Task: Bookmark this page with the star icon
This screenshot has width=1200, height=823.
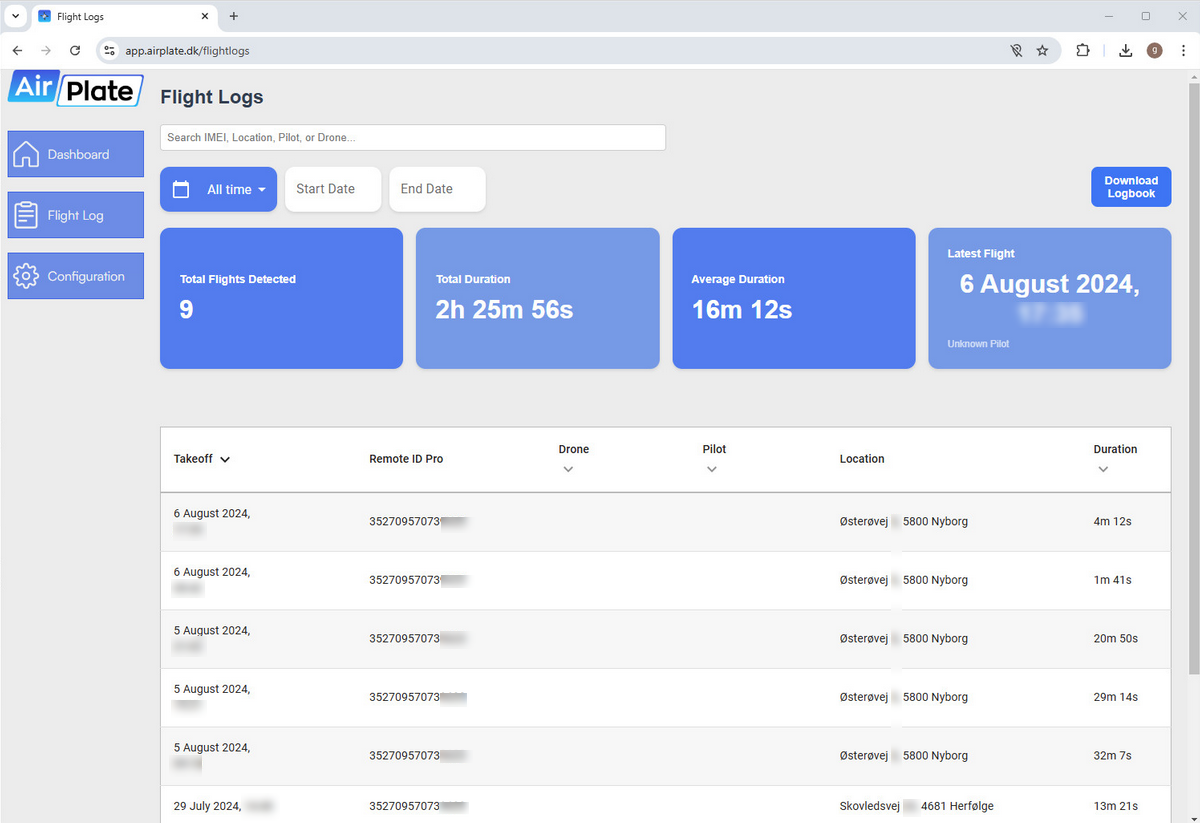Action: click(1042, 50)
